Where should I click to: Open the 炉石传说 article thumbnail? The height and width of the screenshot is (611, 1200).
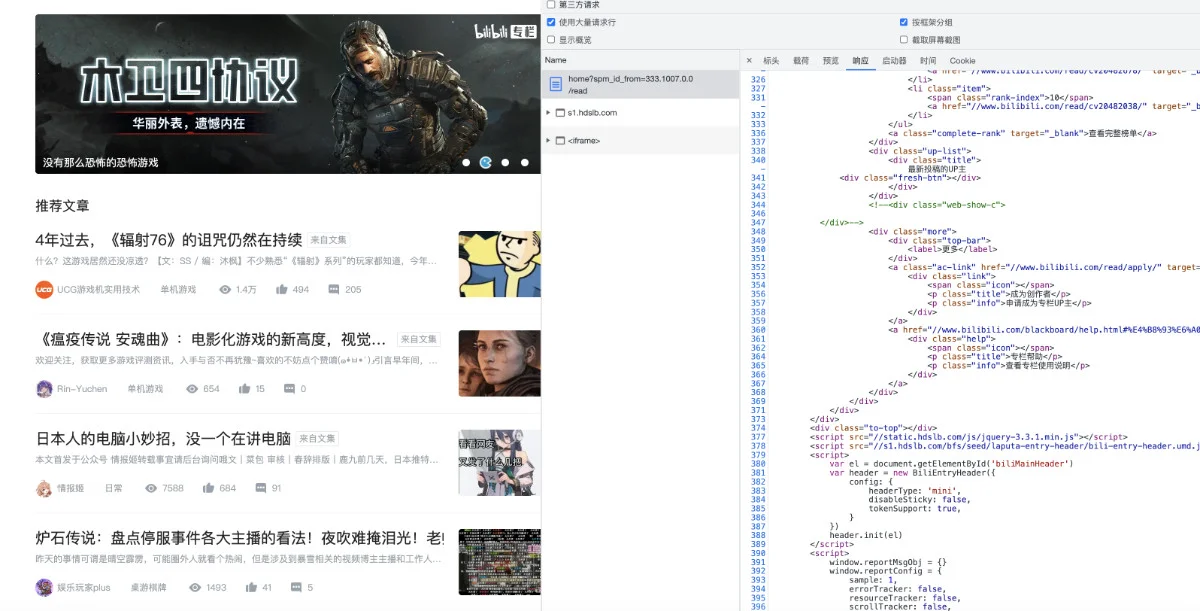pyautogui.click(x=499, y=562)
